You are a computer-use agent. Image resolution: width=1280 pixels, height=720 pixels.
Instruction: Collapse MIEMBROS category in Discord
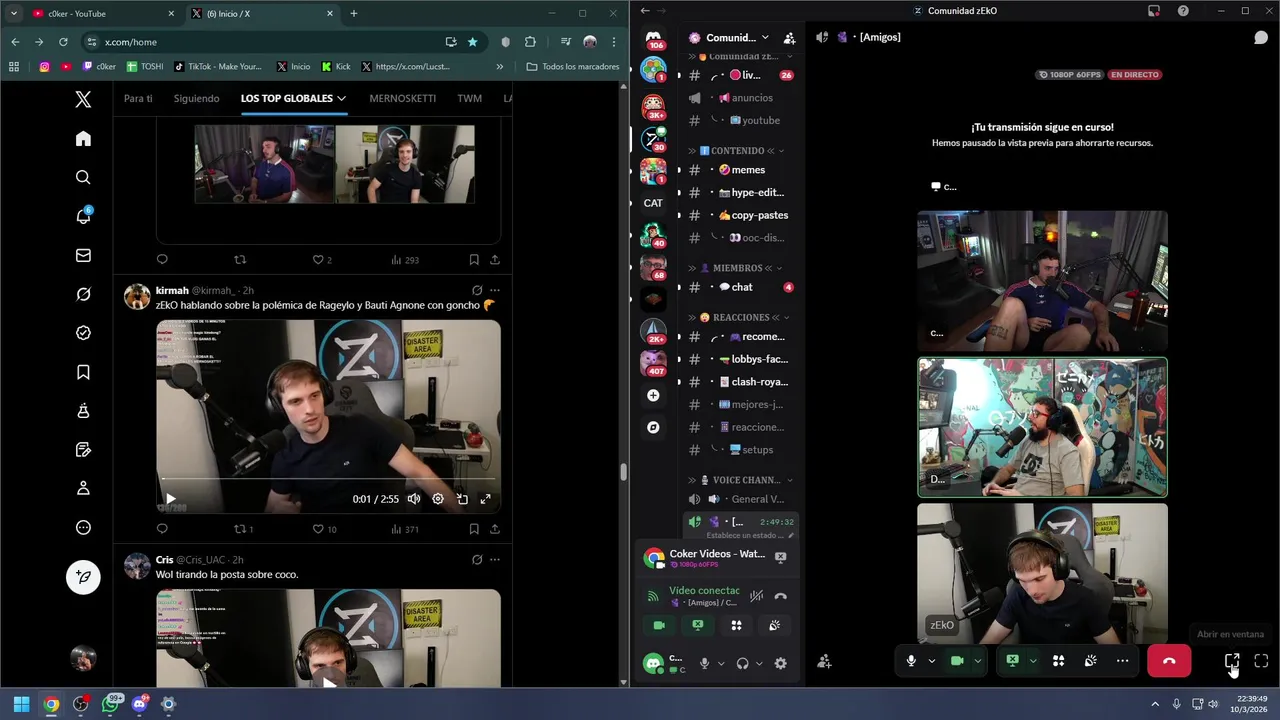click(738, 268)
